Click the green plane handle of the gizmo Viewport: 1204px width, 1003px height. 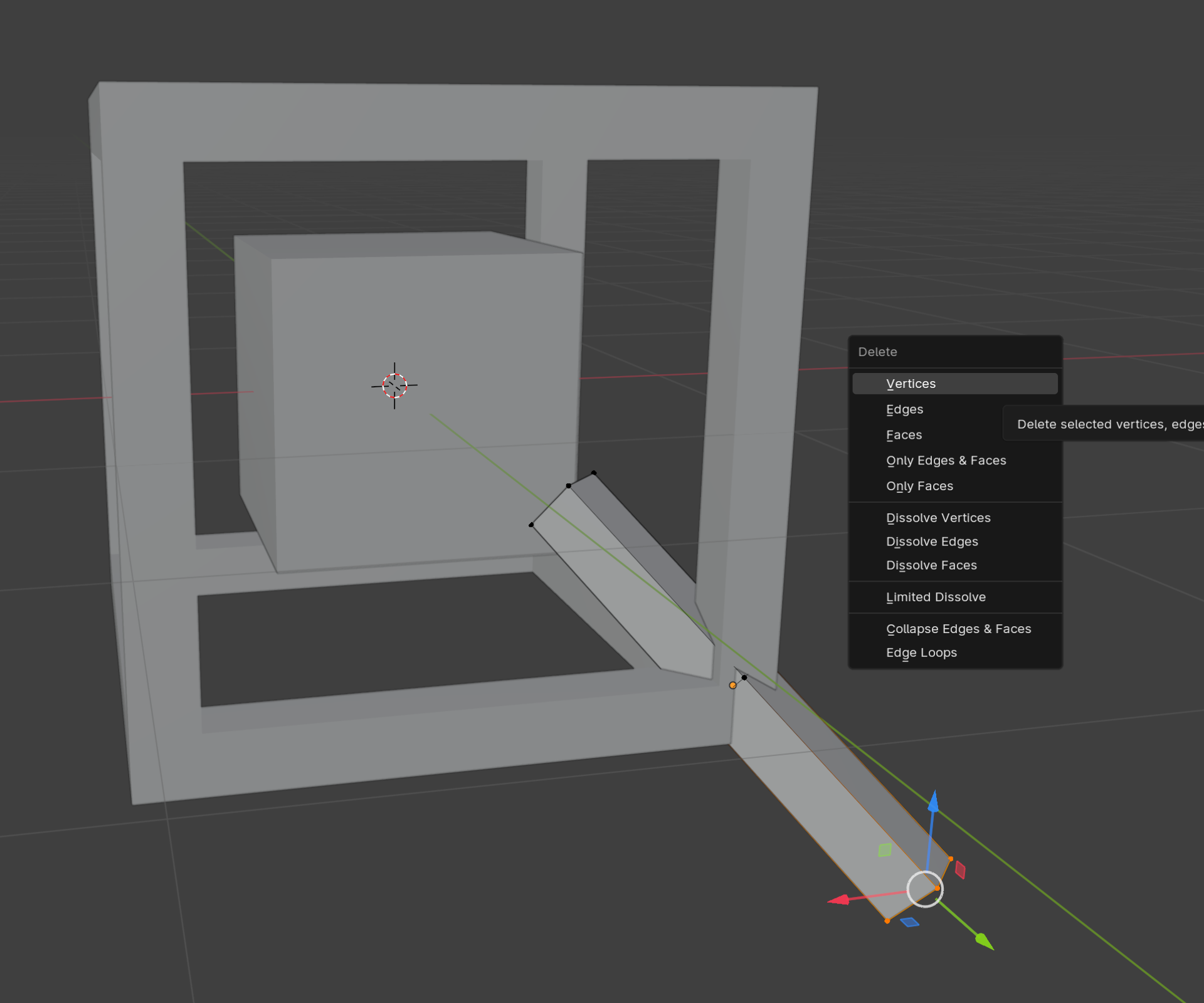pyautogui.click(x=885, y=850)
